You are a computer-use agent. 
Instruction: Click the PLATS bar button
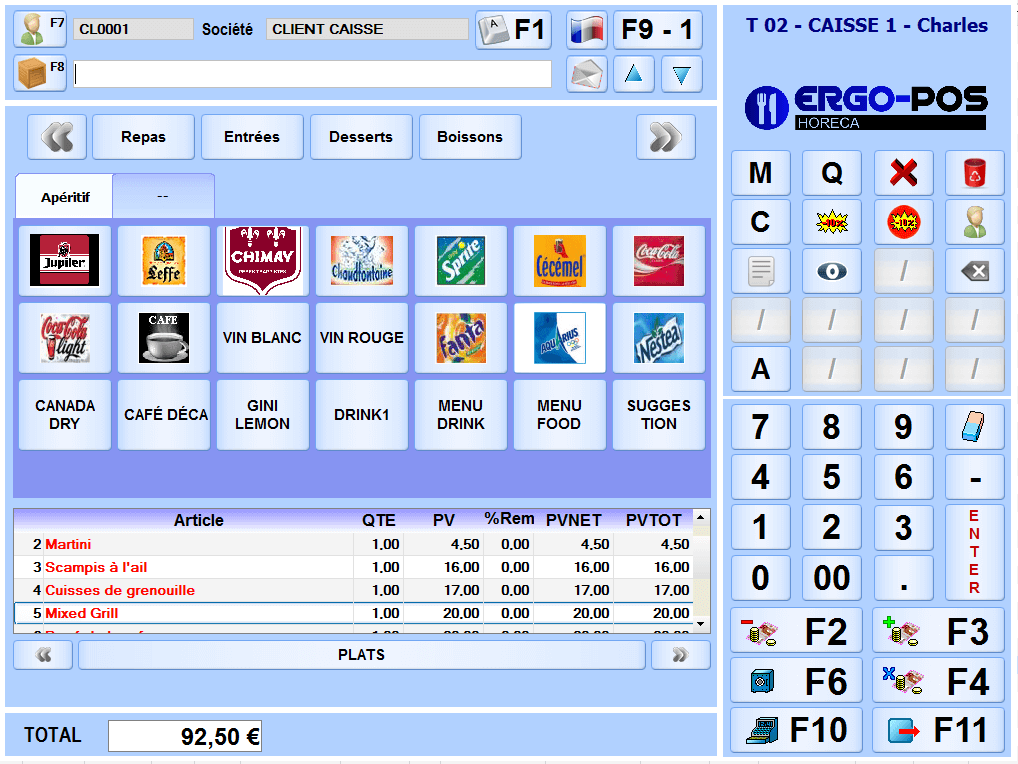click(x=362, y=655)
